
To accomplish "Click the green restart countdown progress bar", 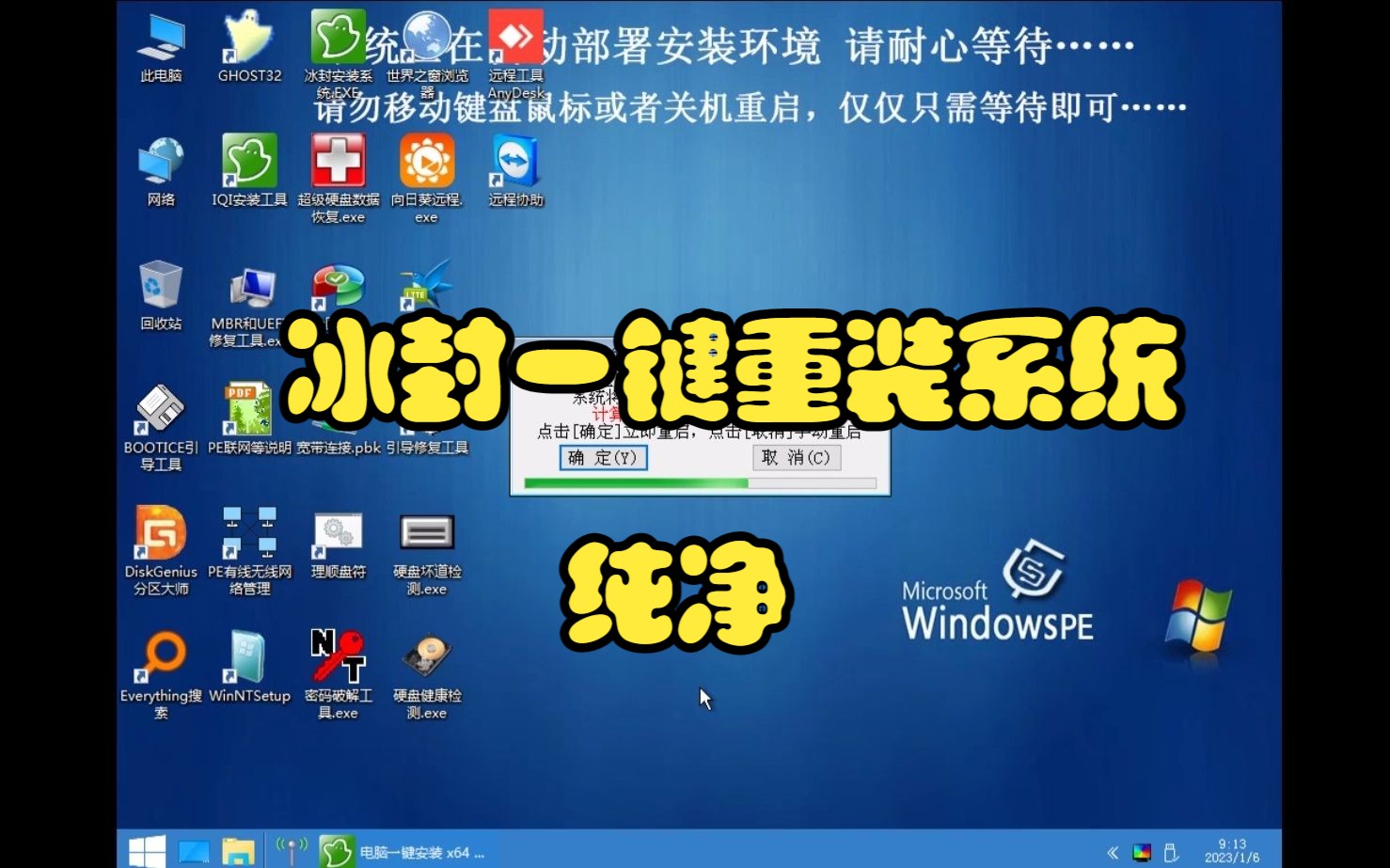I will click(x=700, y=483).
